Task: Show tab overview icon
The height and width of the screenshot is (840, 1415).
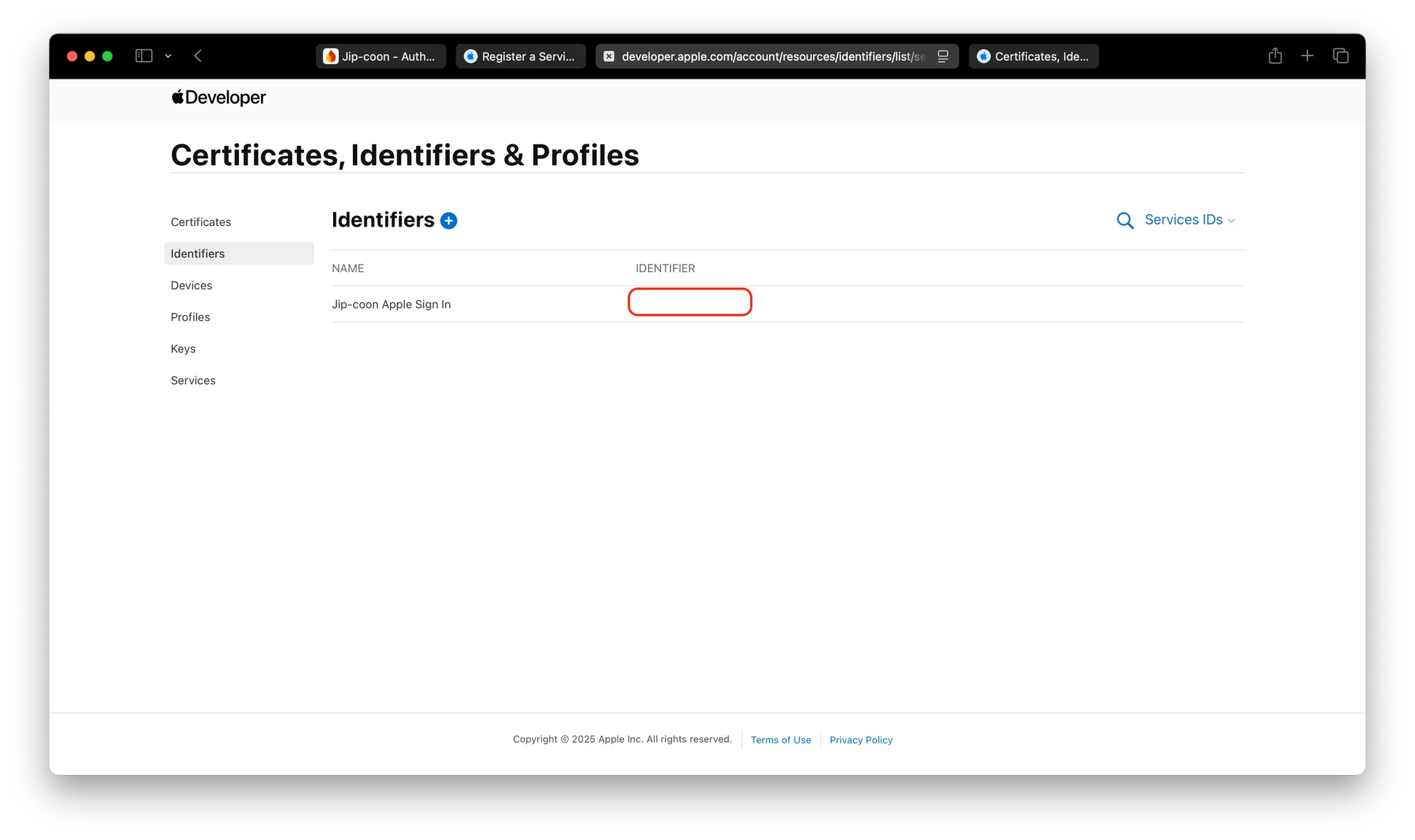Action: tap(1340, 56)
